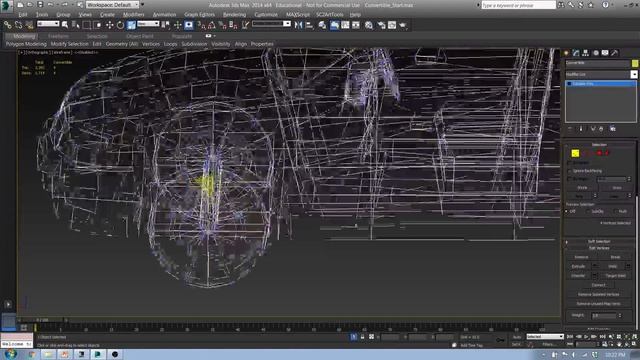Open Rendered Frame Window icon

click(x=392, y=25)
